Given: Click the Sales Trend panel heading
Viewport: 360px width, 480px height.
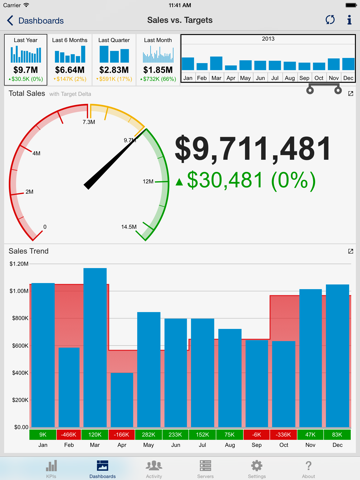Looking at the screenshot, I should tap(29, 251).
